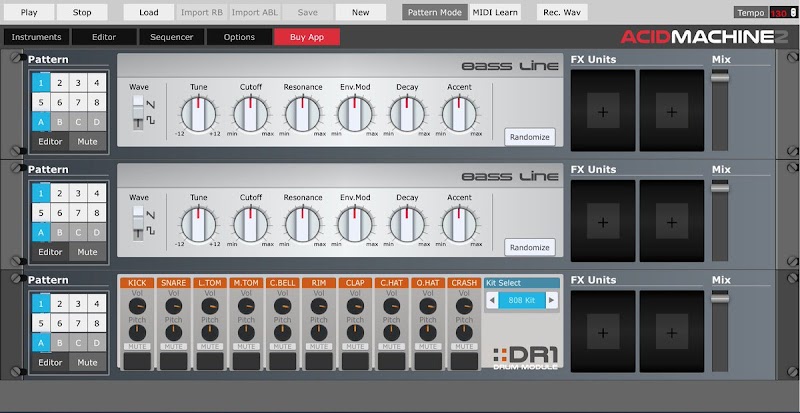
Task: Click the drum module Mix fader
Action: click(720, 299)
